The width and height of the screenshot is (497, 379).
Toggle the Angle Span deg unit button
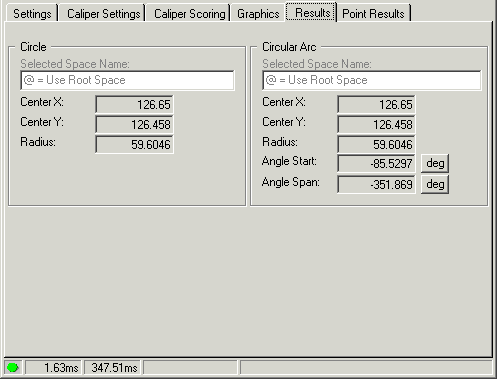[435, 184]
